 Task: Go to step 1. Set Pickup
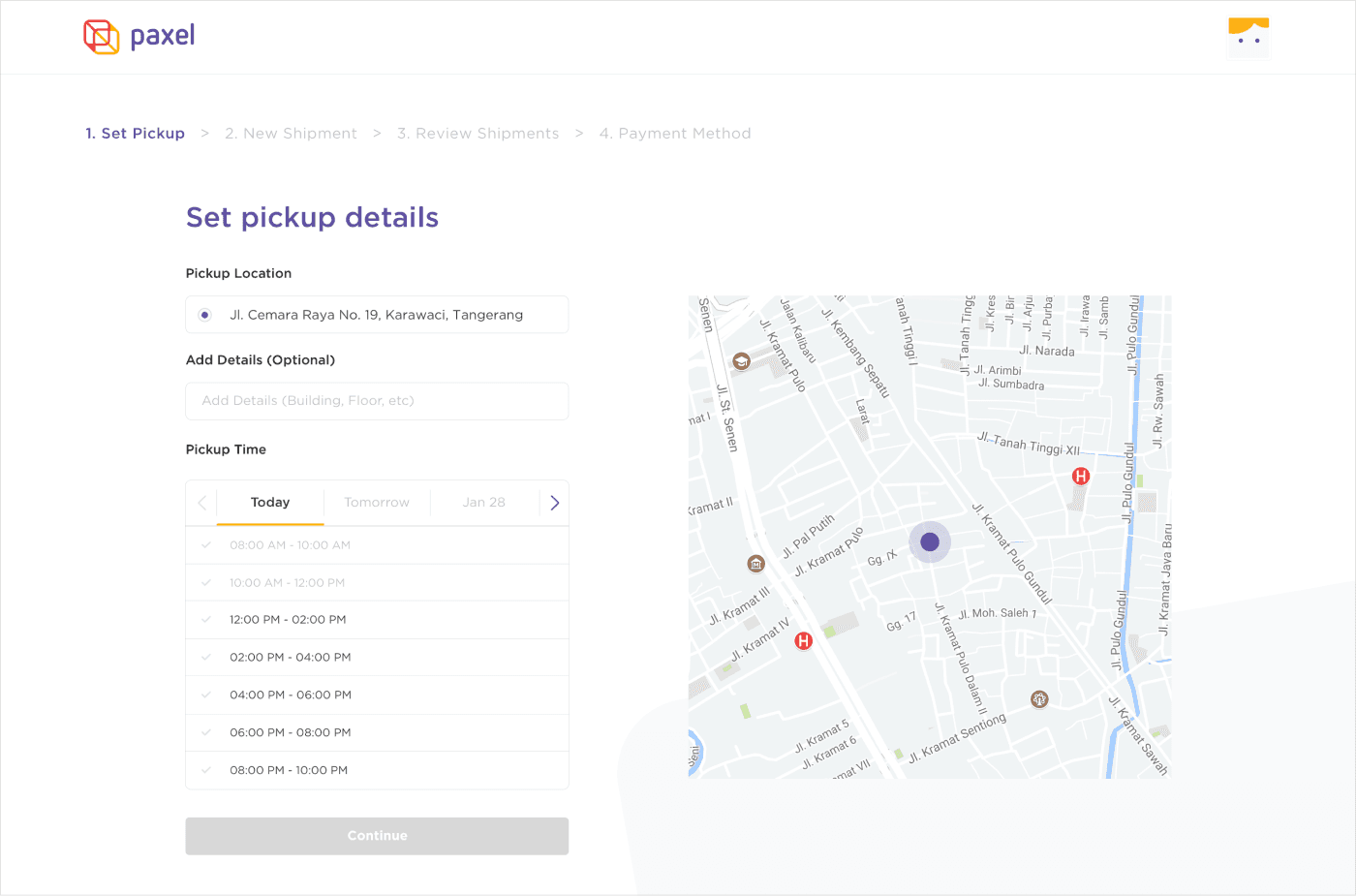click(x=135, y=134)
